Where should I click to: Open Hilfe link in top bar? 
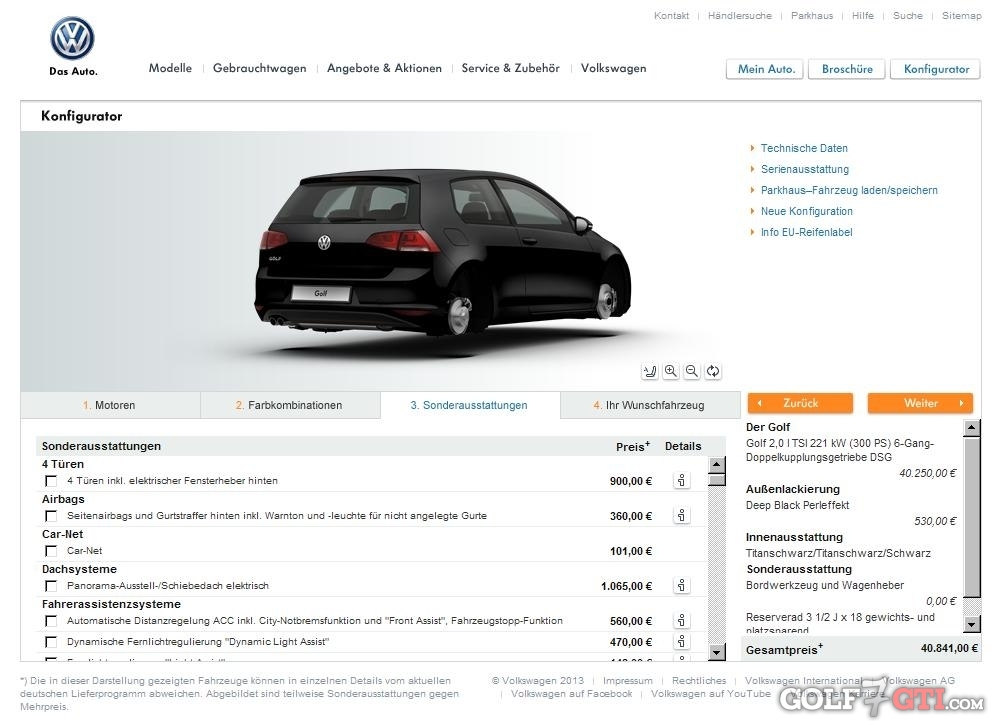[863, 16]
